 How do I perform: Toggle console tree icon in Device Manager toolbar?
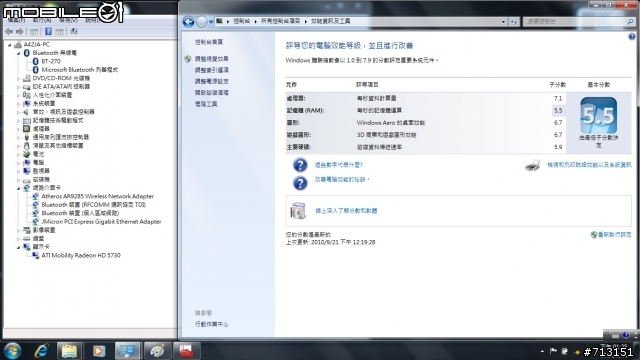click(34, 31)
